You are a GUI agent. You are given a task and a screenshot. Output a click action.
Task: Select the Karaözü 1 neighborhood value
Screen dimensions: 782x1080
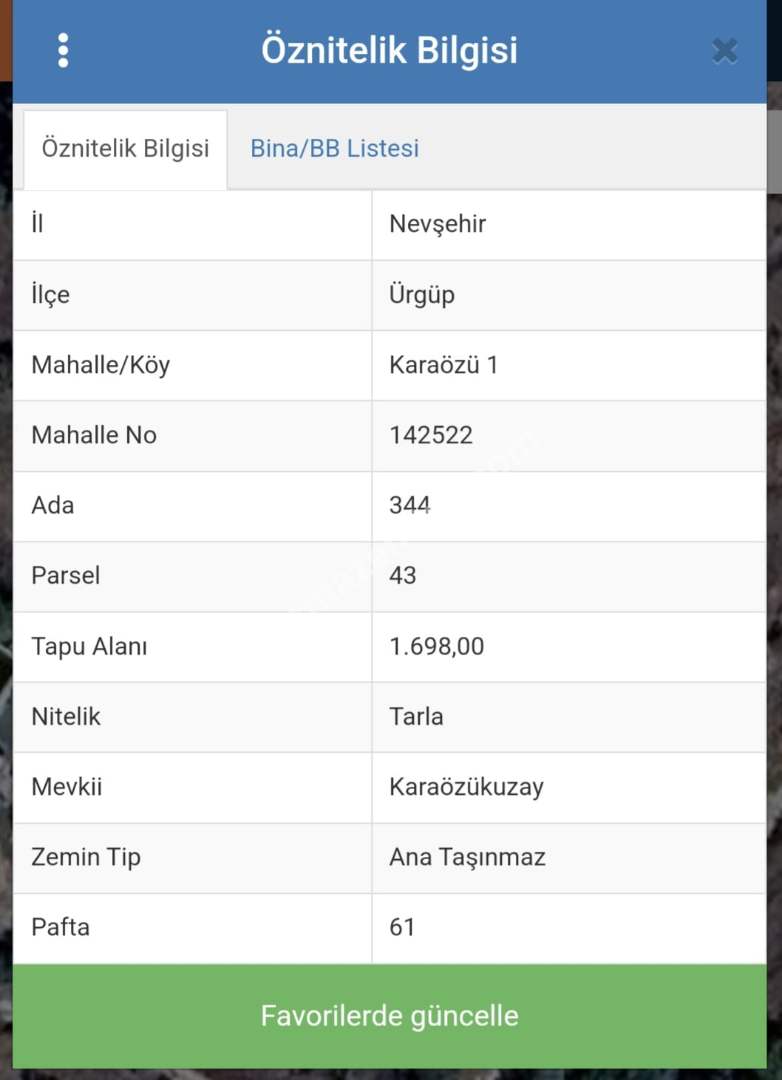443,365
